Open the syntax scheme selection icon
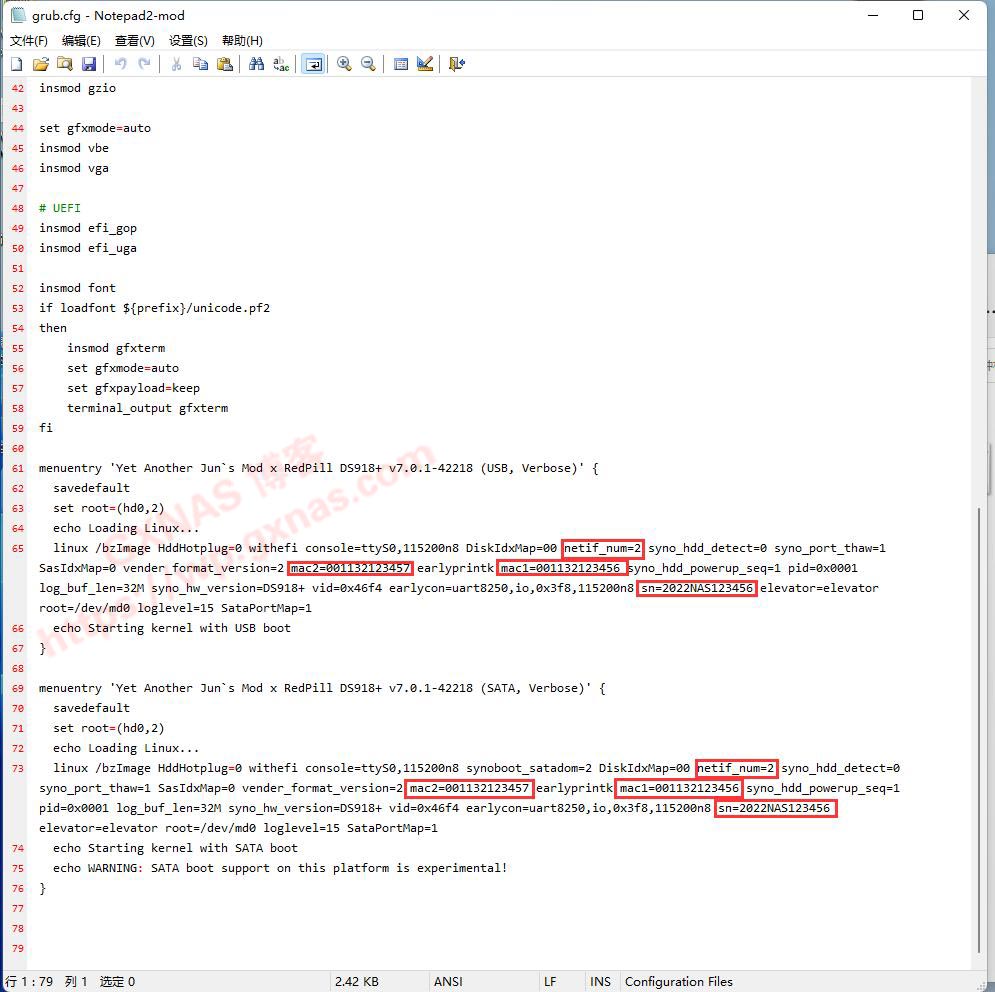 tap(401, 64)
